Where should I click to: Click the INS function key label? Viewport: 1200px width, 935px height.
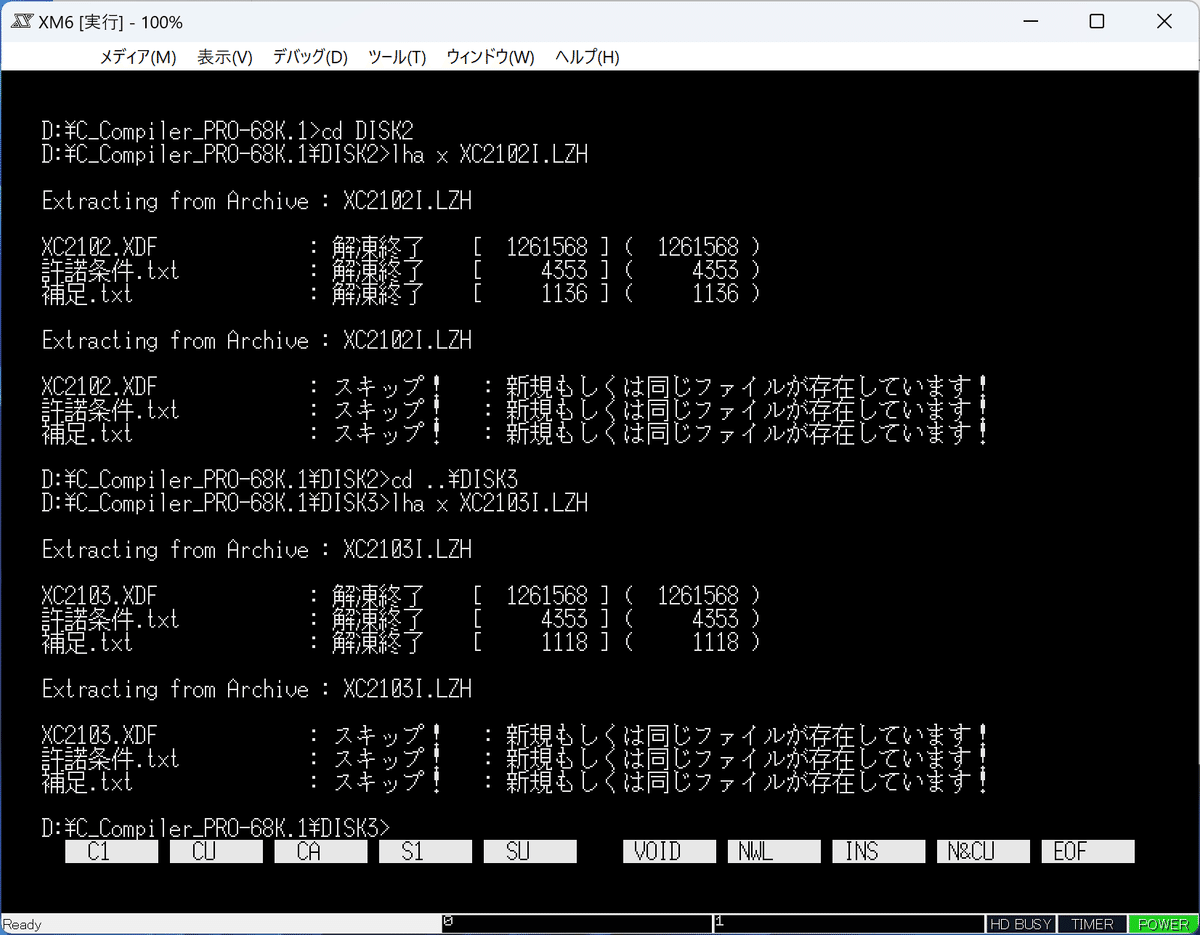tap(879, 851)
